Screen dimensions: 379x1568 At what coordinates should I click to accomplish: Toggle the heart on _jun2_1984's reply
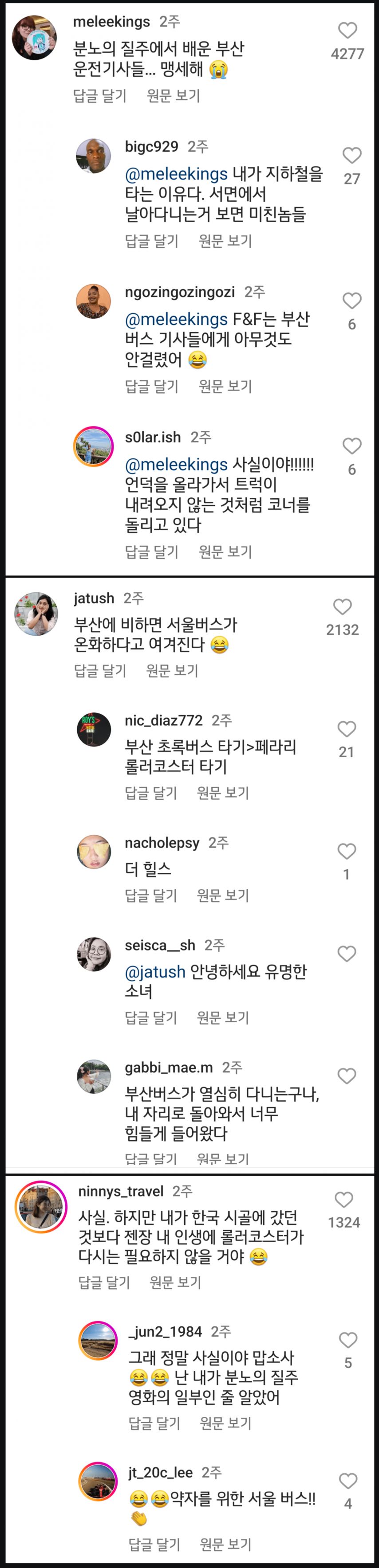click(348, 1340)
